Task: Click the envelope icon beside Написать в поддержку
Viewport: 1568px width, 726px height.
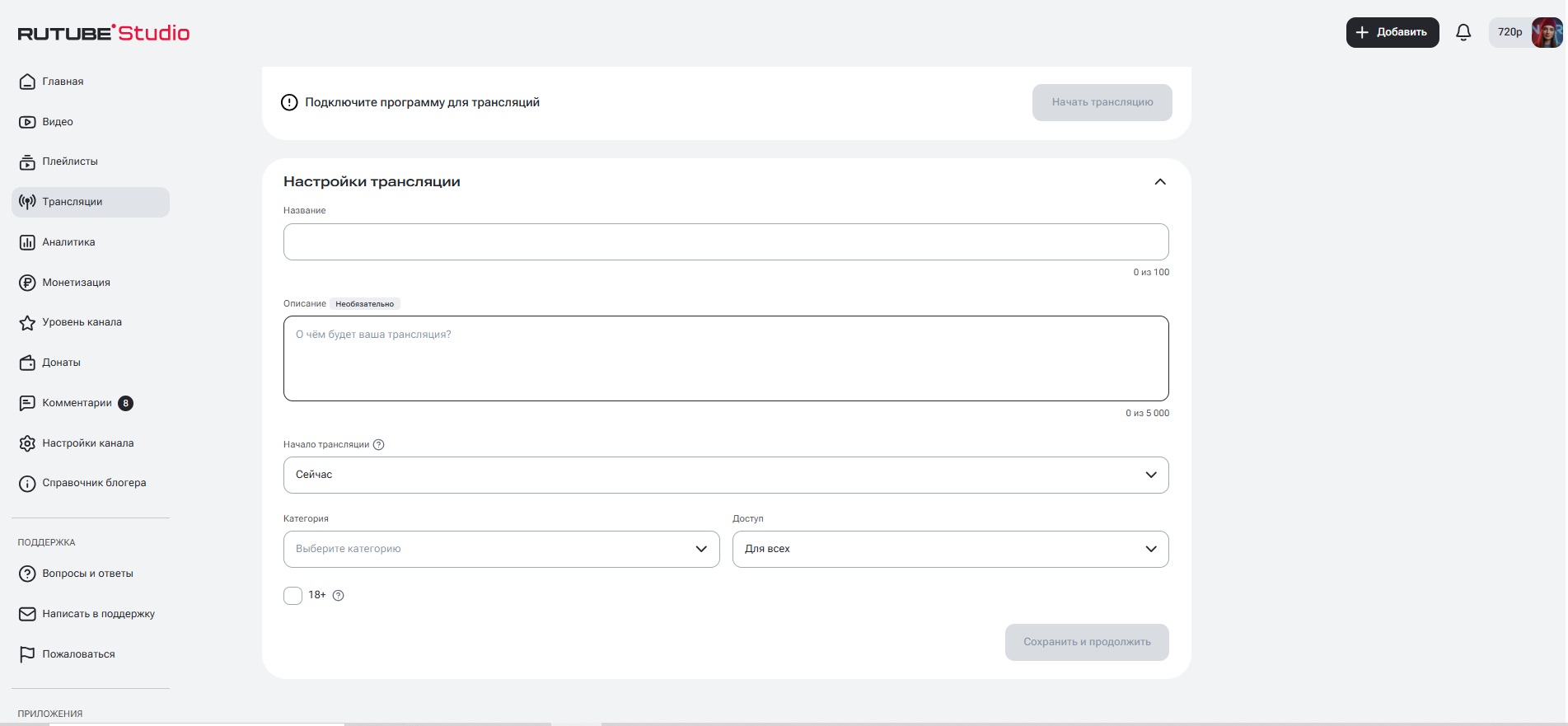Action: point(27,614)
